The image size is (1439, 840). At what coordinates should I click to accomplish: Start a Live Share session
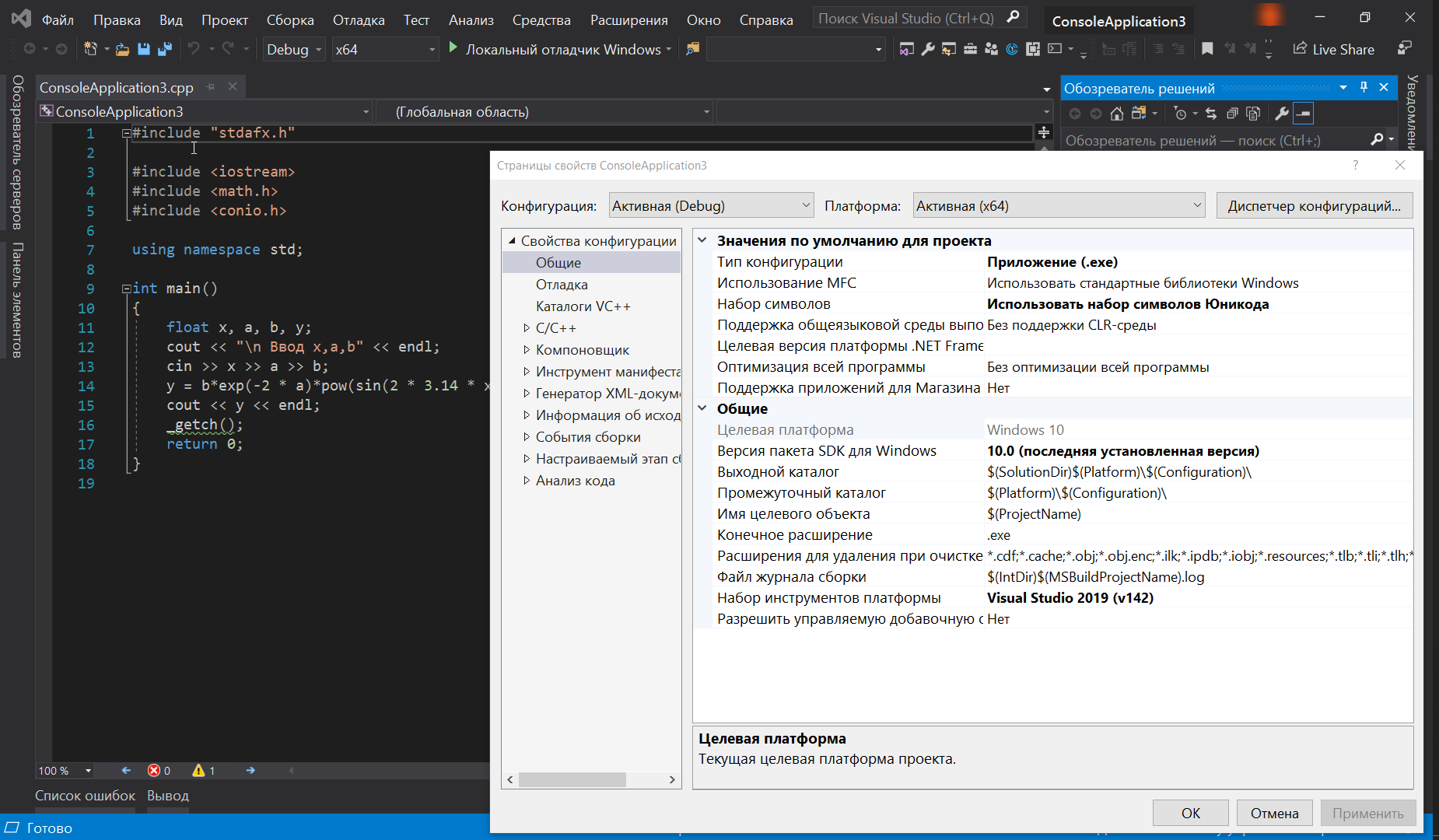click(1334, 49)
